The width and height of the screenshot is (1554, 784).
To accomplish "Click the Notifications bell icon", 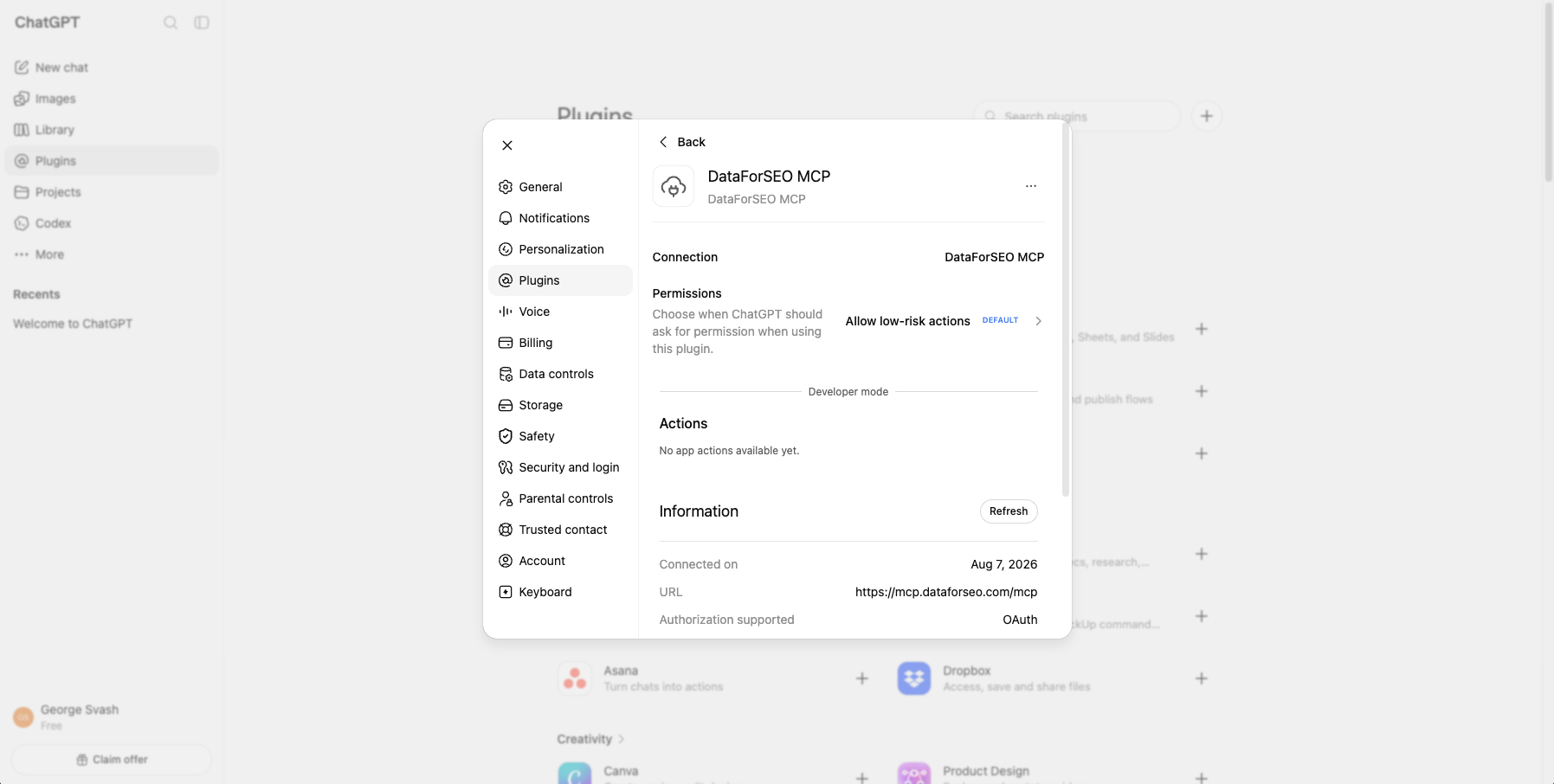I will [x=506, y=218].
